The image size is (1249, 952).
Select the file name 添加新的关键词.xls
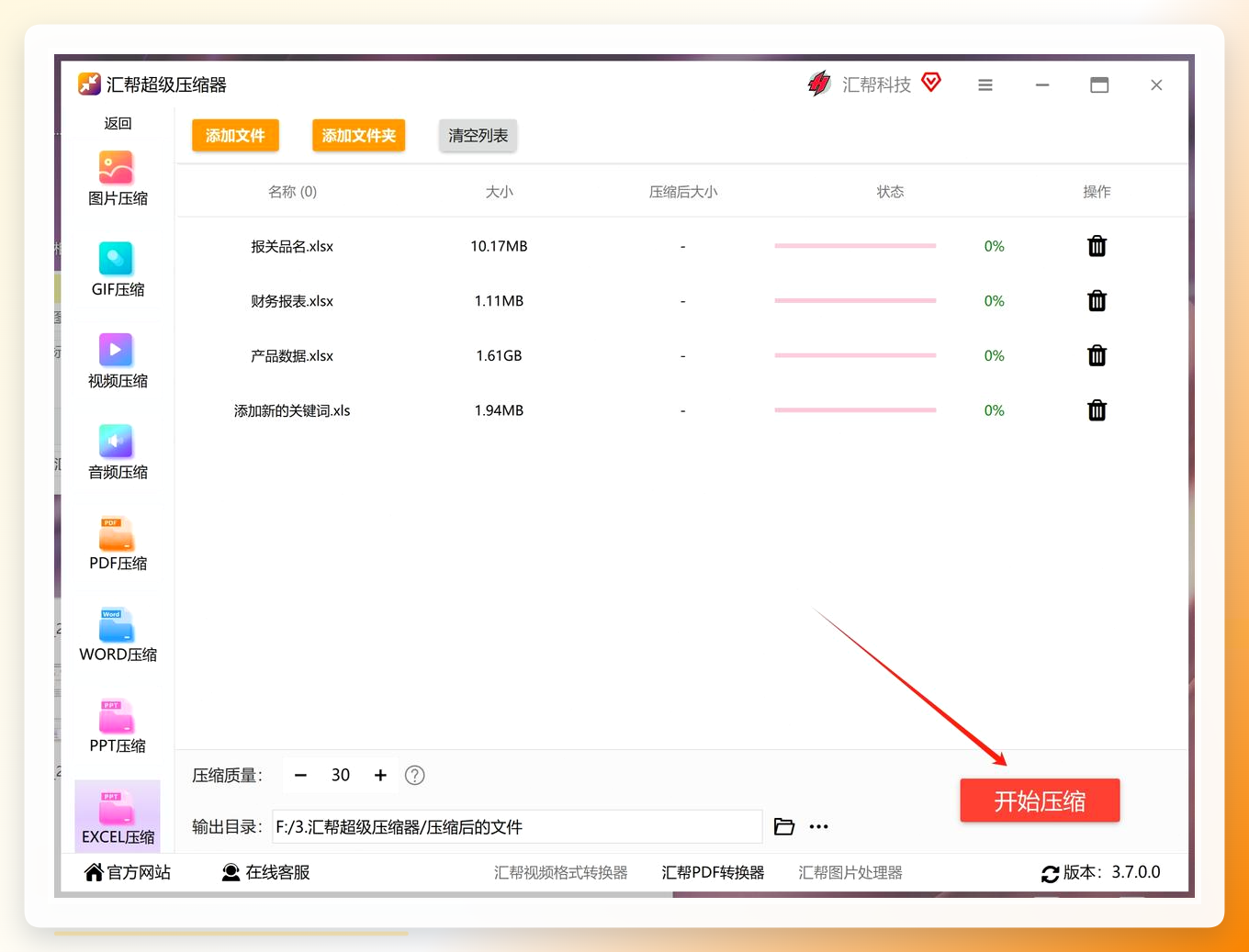pyautogui.click(x=292, y=410)
